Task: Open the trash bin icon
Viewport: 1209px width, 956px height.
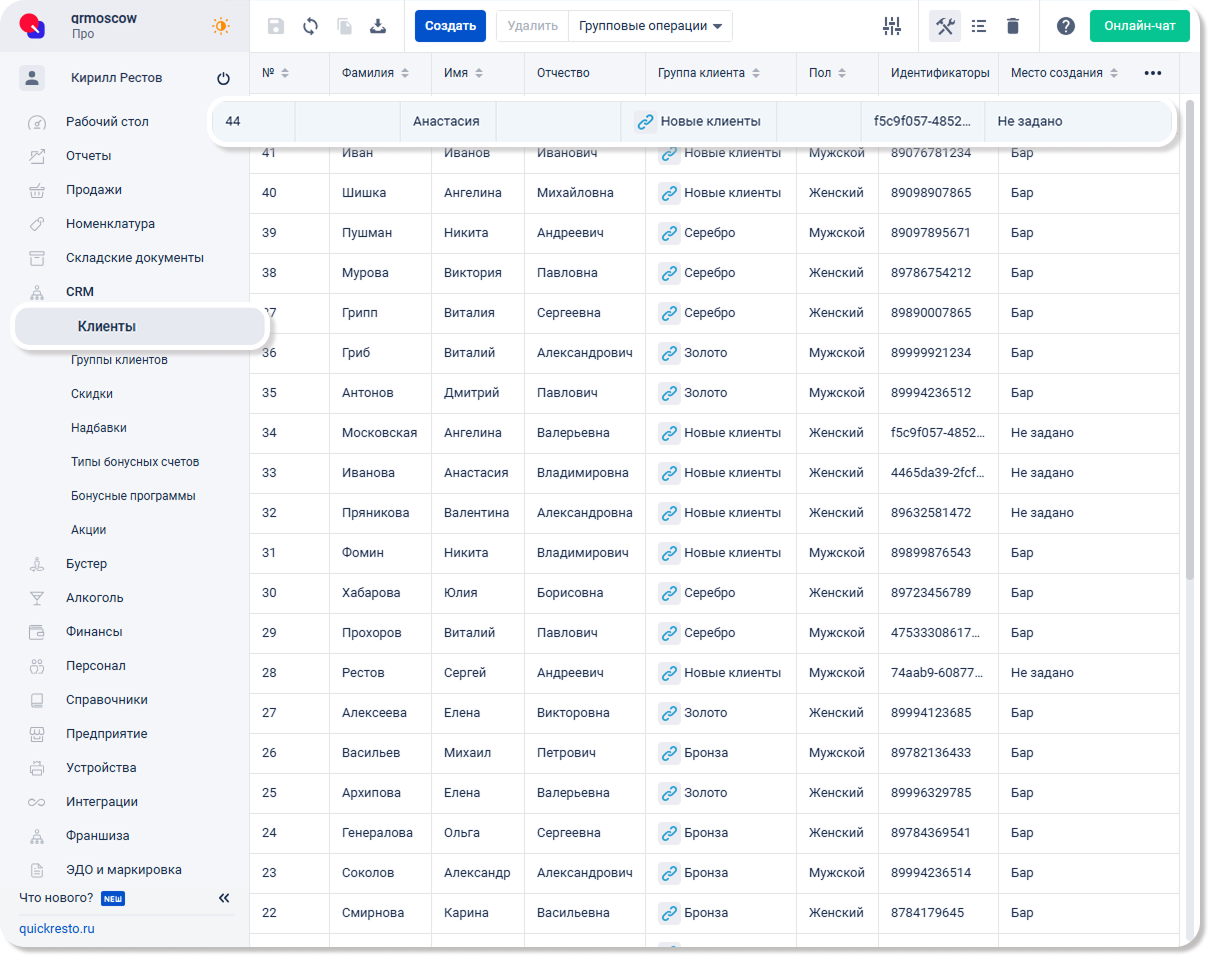Action: [x=1013, y=26]
